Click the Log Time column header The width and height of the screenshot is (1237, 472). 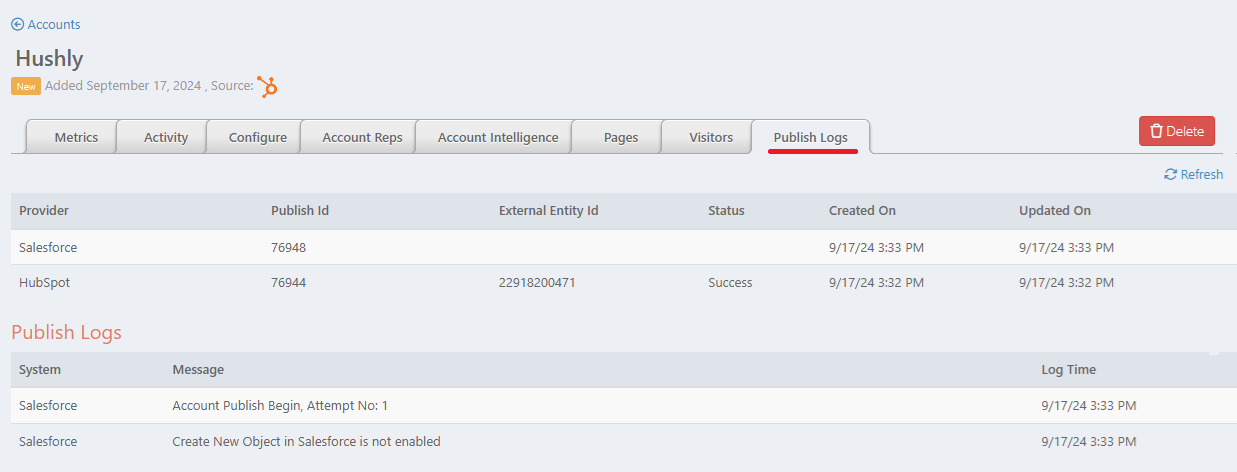[x=1069, y=370]
